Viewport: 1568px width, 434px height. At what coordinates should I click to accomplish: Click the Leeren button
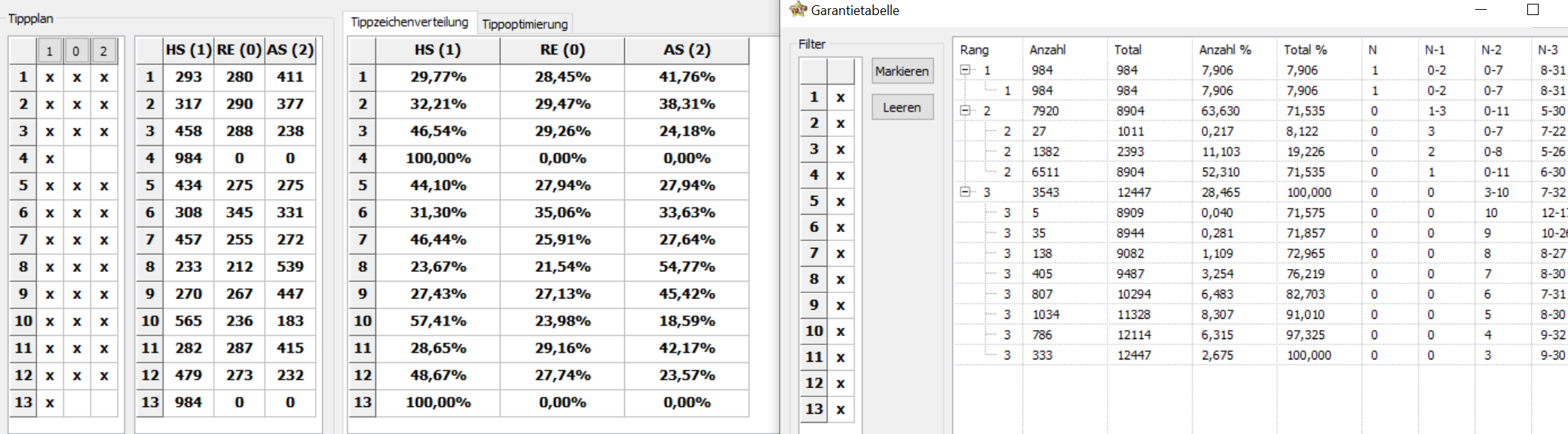[902, 107]
